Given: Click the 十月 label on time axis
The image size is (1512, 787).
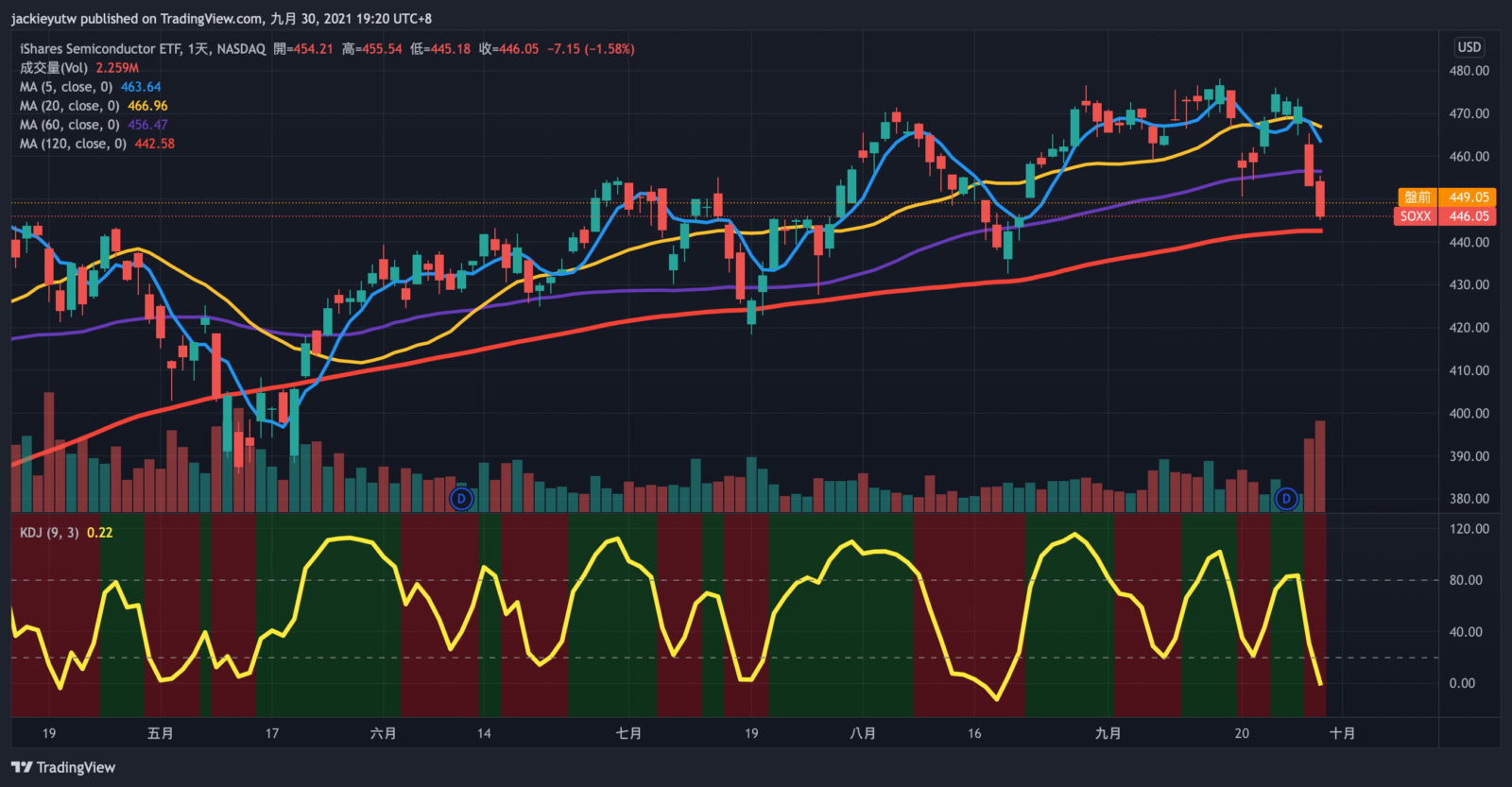Looking at the screenshot, I should pos(1342,733).
